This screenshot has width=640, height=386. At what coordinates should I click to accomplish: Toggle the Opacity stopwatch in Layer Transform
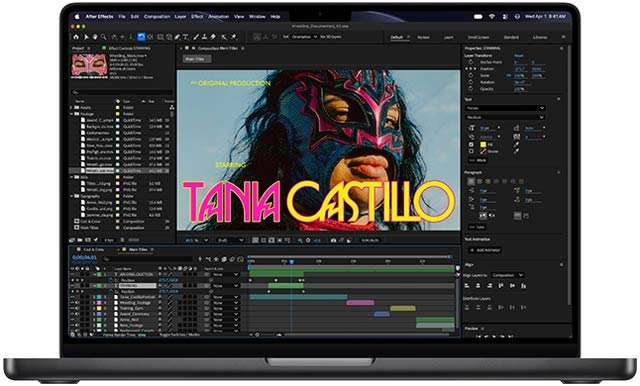(471, 89)
